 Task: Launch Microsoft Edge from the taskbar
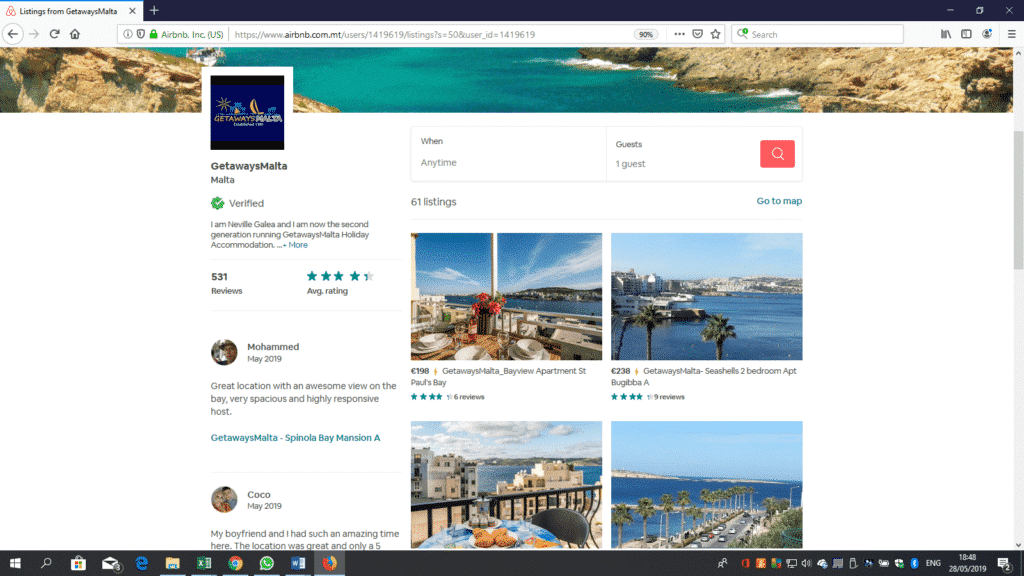tap(141, 563)
